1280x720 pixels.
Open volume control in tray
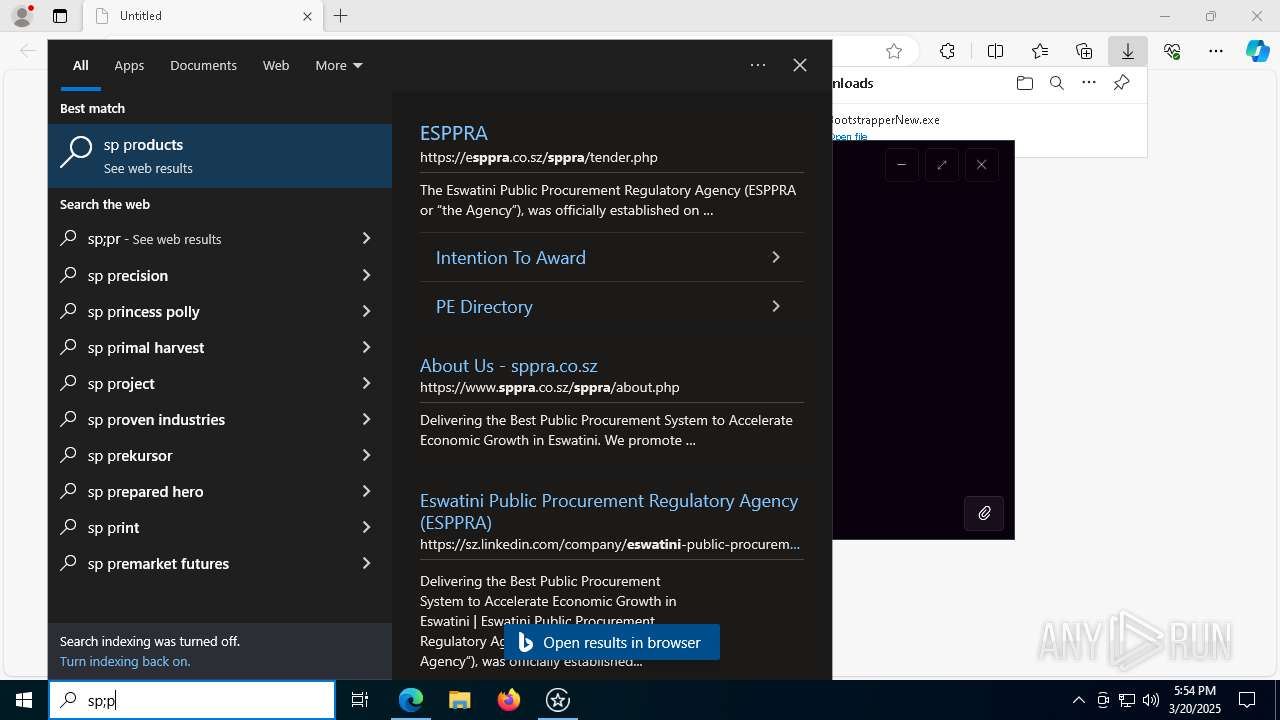click(1151, 700)
